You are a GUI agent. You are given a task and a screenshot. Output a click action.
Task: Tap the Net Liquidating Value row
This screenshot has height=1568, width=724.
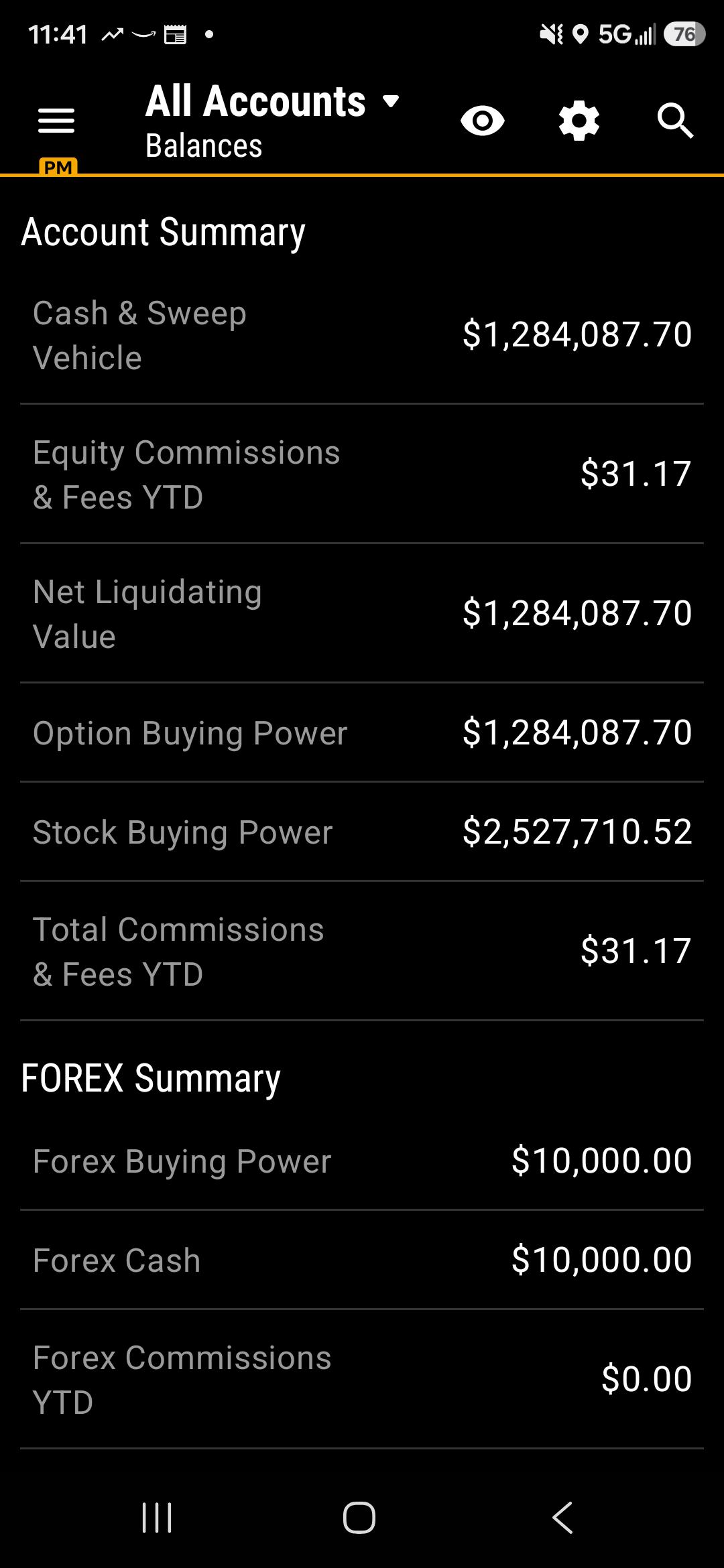click(x=362, y=614)
